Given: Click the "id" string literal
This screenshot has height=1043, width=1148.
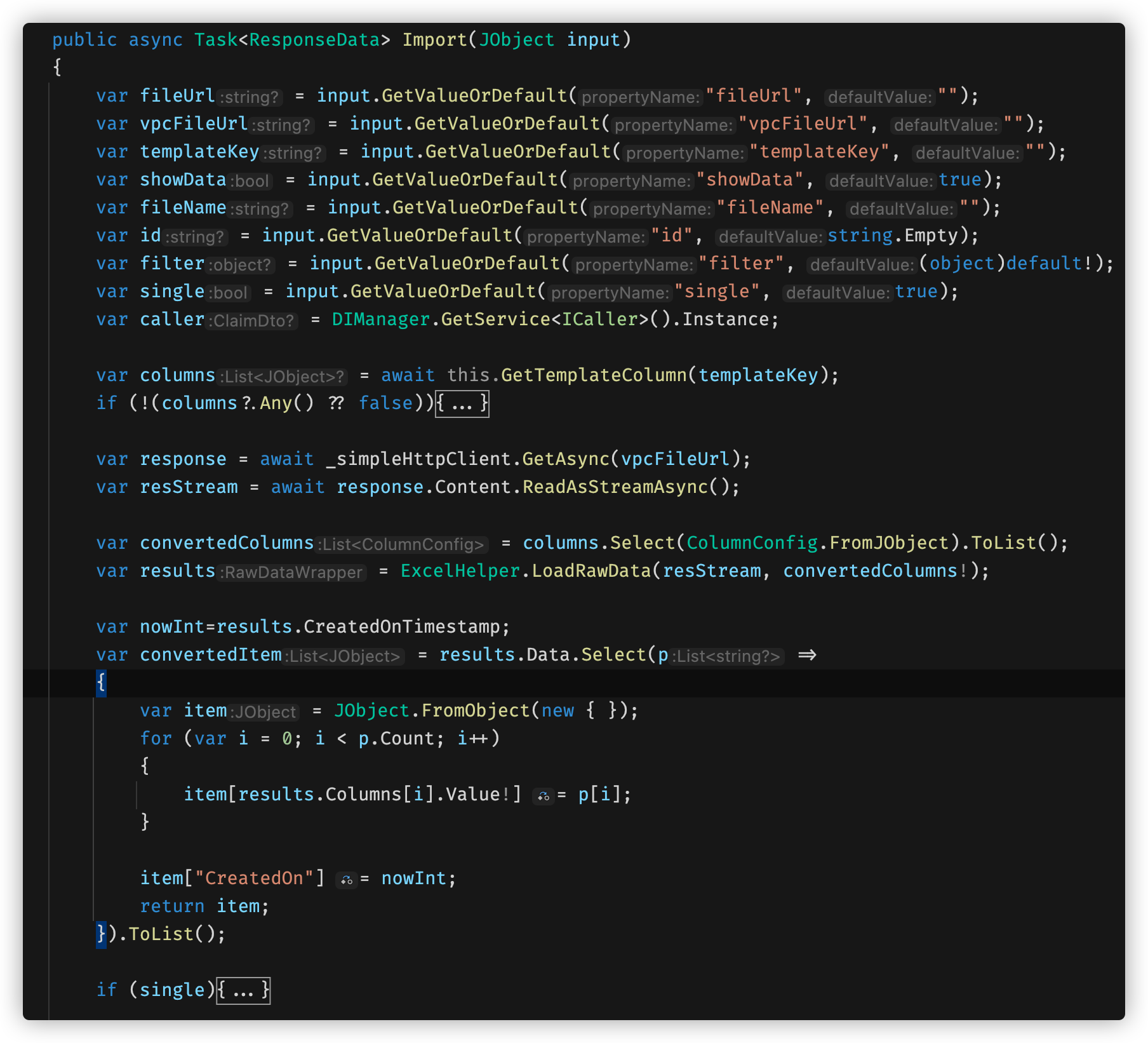Looking at the screenshot, I should click(672, 235).
